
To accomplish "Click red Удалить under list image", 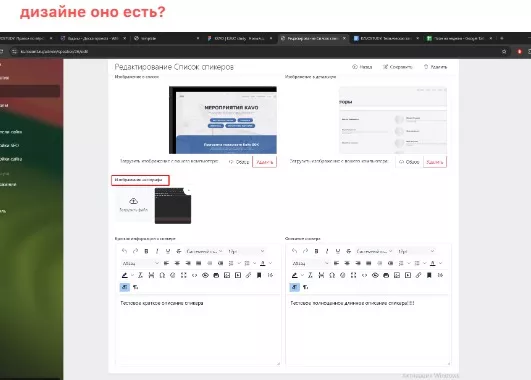I will [264, 162].
